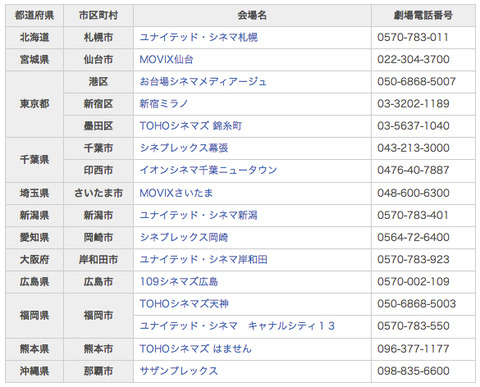Select phone number 0570-002-109

(x=413, y=282)
